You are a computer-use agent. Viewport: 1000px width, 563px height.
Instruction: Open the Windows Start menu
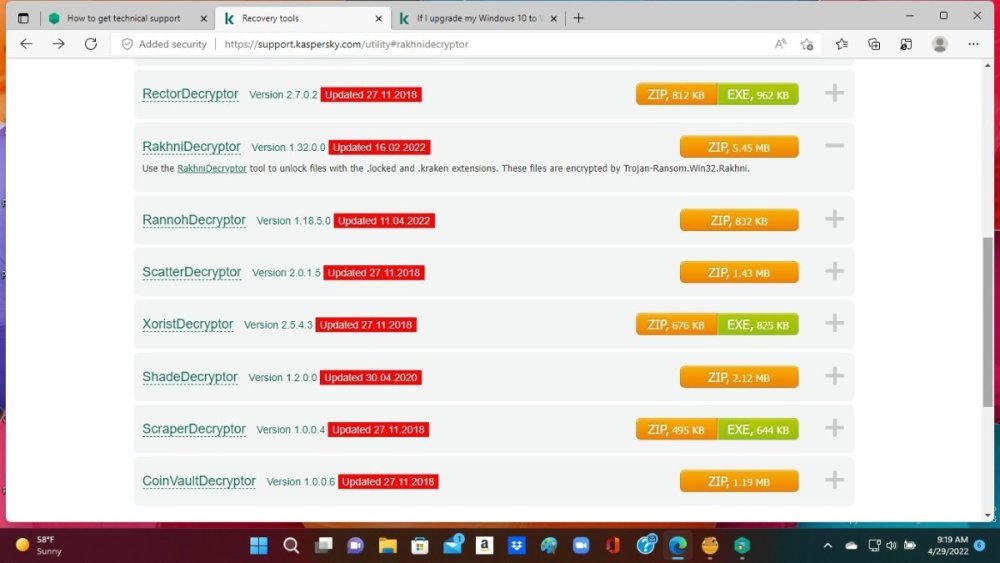pyautogui.click(x=259, y=546)
